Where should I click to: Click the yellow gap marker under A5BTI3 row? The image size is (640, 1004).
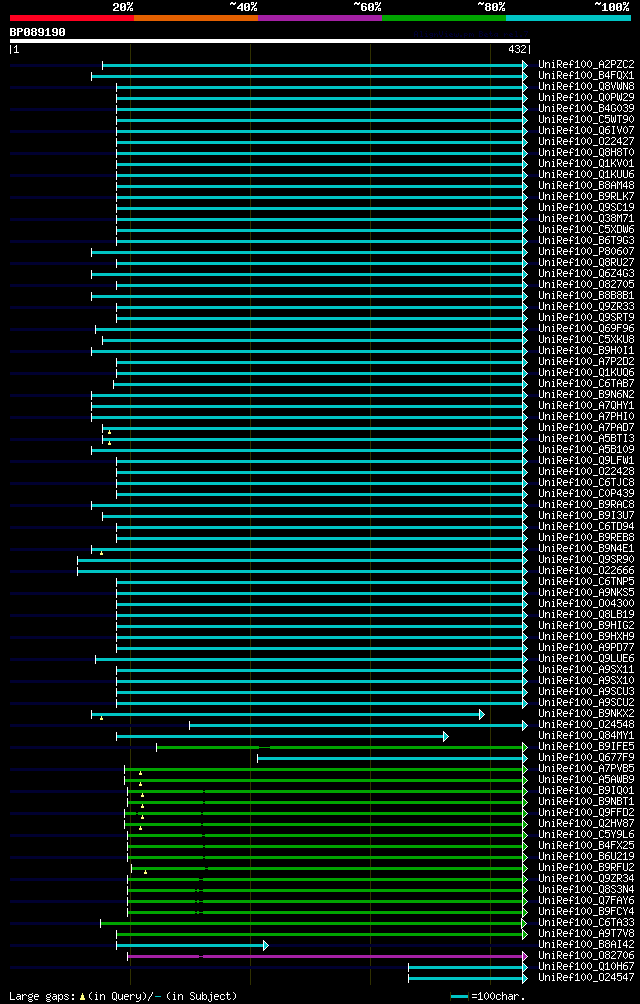click(x=109, y=443)
